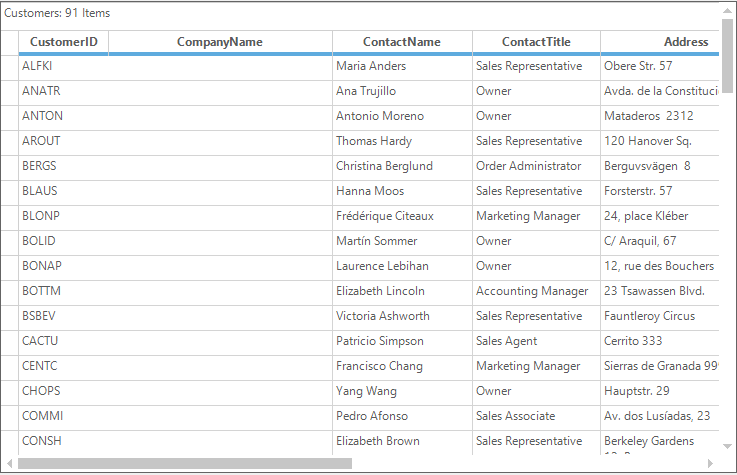The height and width of the screenshot is (475, 737).
Task: Select the row header beside ANATR
Action: coord(9,91)
